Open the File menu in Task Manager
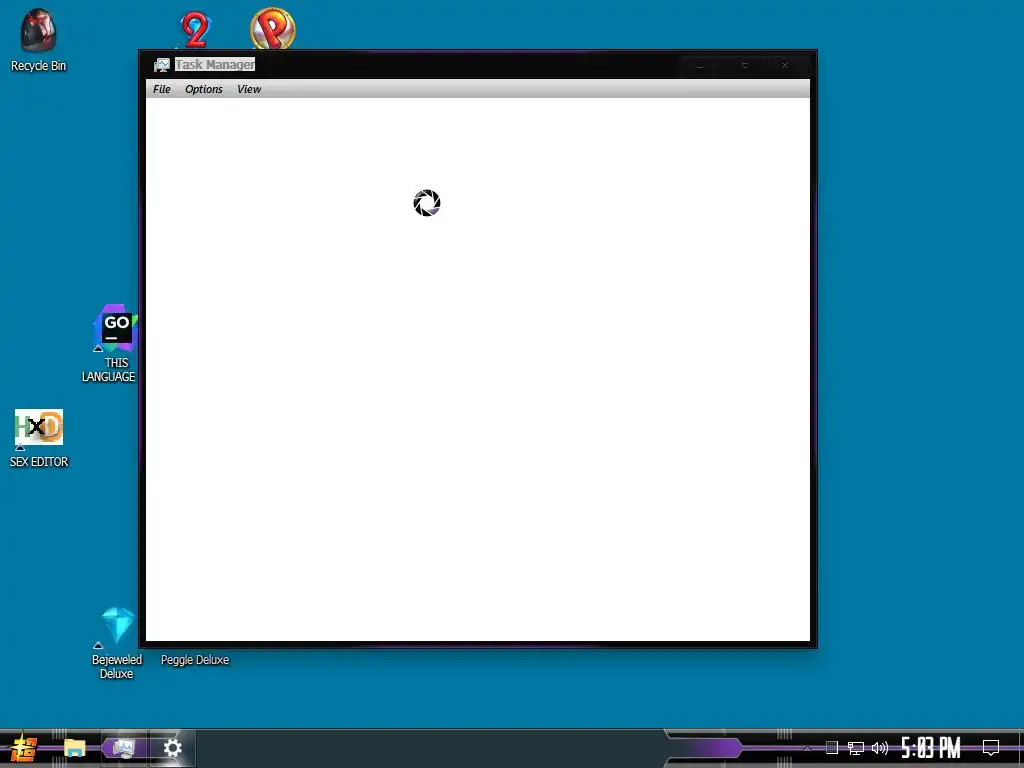The height and width of the screenshot is (768, 1024). point(161,89)
